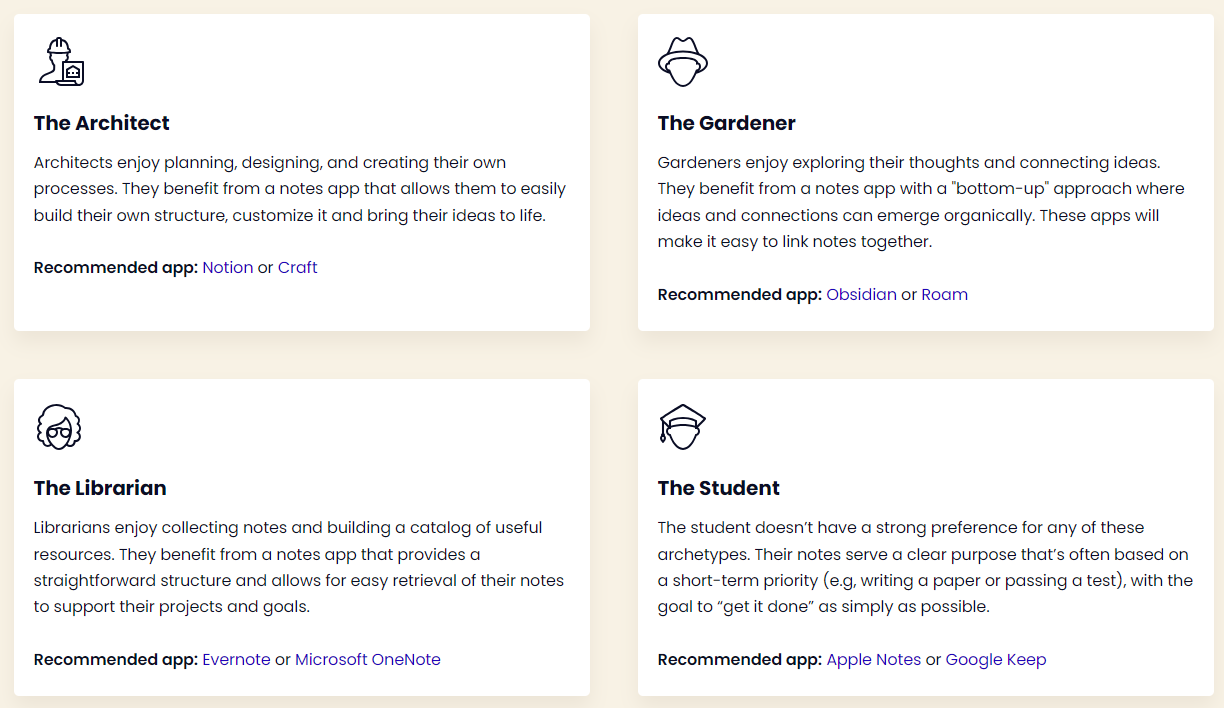The width and height of the screenshot is (1224, 708).
Task: Open the Craft app link
Action: [297, 268]
